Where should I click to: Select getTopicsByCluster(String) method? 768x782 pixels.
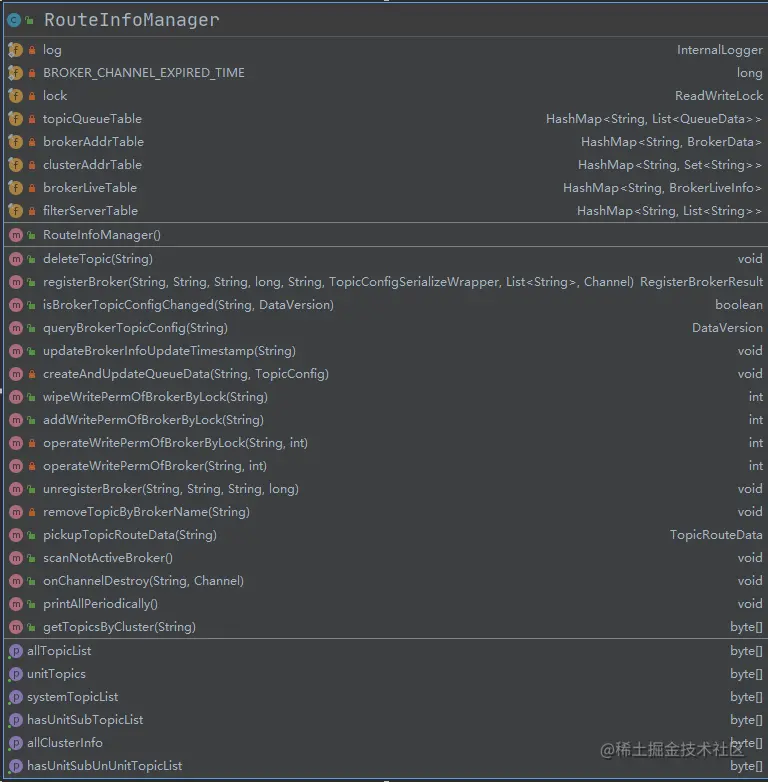119,627
